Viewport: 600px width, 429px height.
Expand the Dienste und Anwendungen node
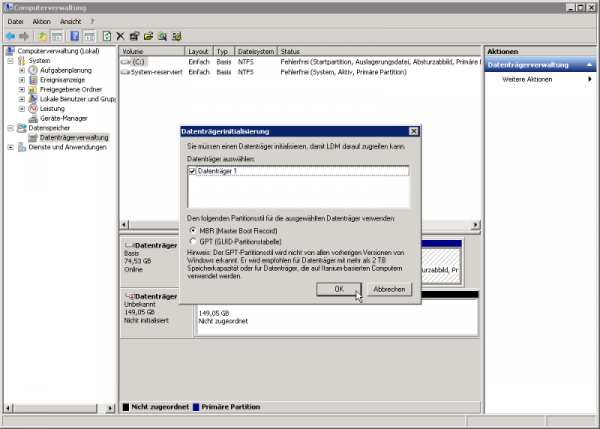tap(11, 147)
